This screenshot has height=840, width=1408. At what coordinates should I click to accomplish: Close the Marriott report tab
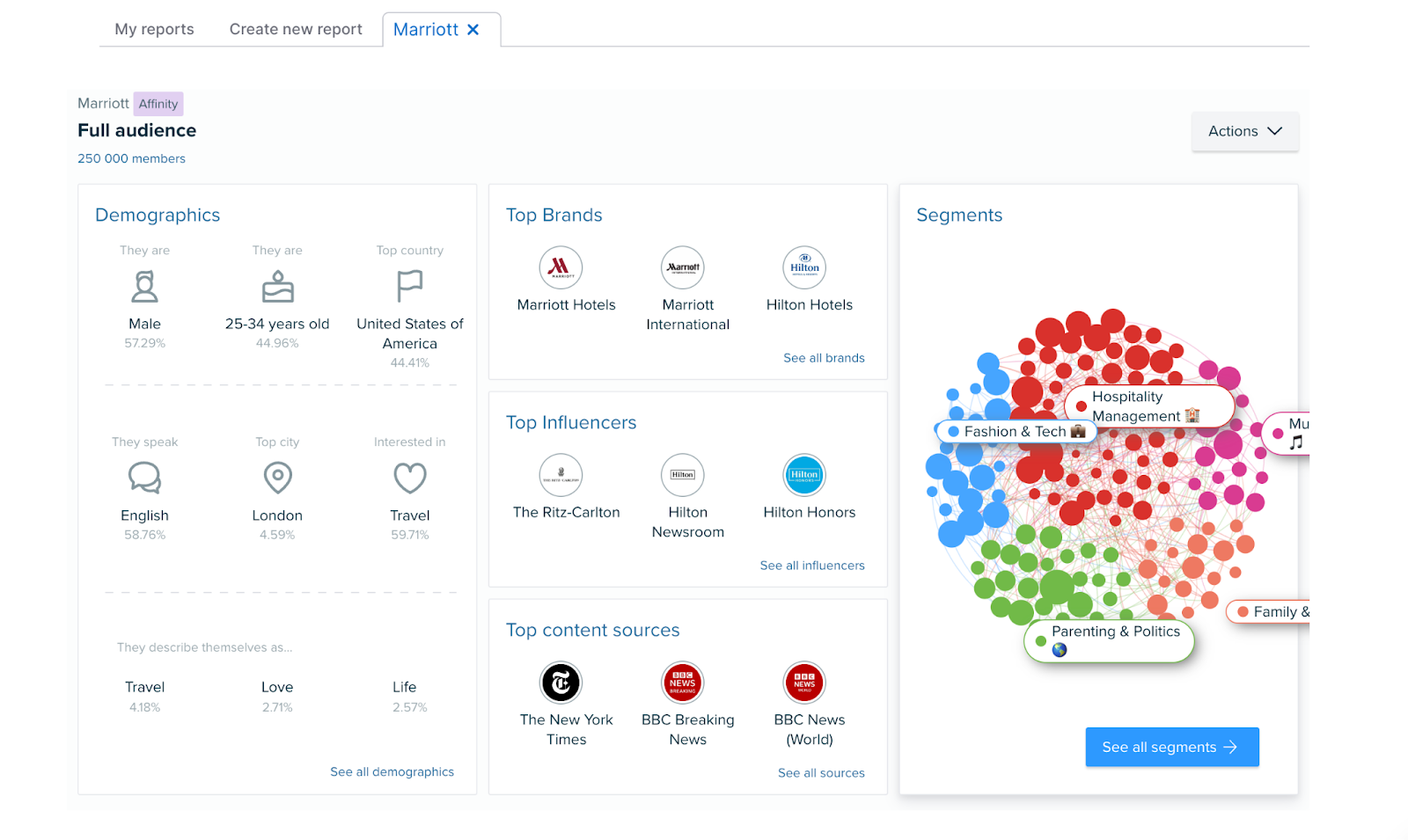point(473,30)
